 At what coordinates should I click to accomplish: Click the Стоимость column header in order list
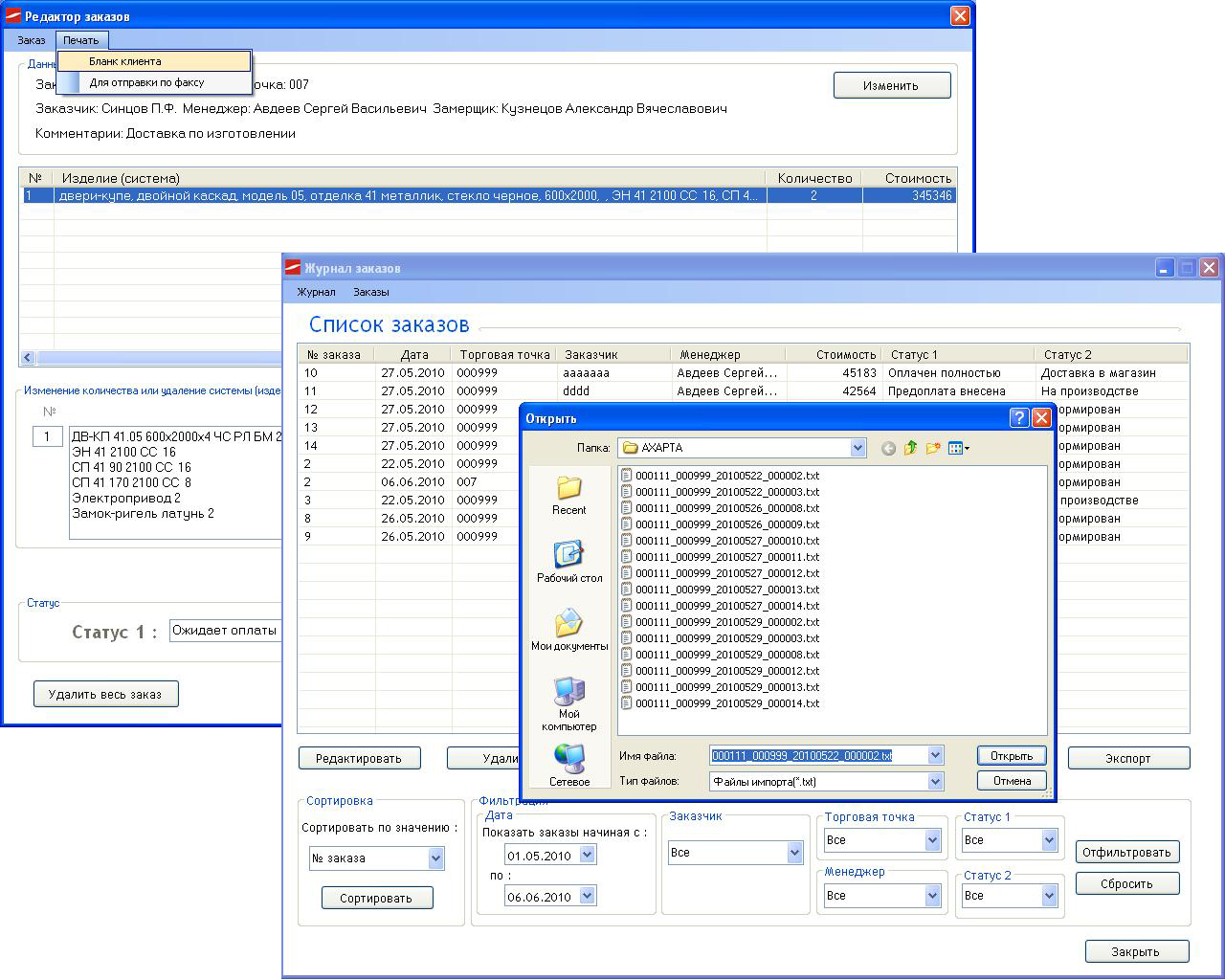click(x=845, y=354)
